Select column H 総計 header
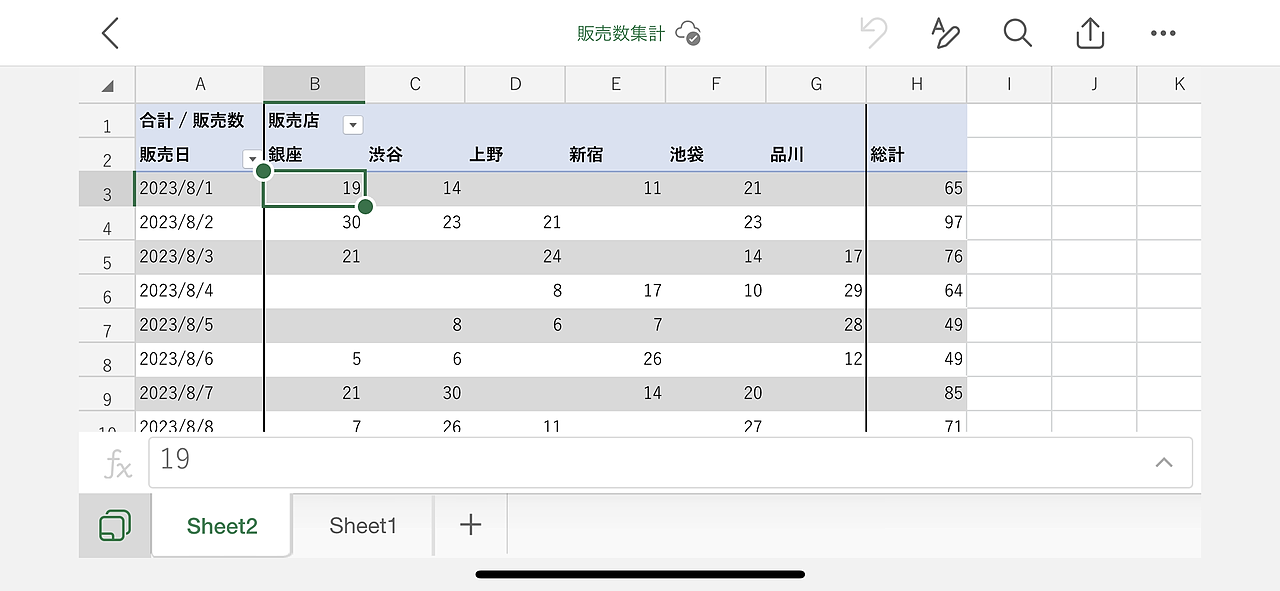Image resolution: width=1280 pixels, height=591 pixels. 915,84
